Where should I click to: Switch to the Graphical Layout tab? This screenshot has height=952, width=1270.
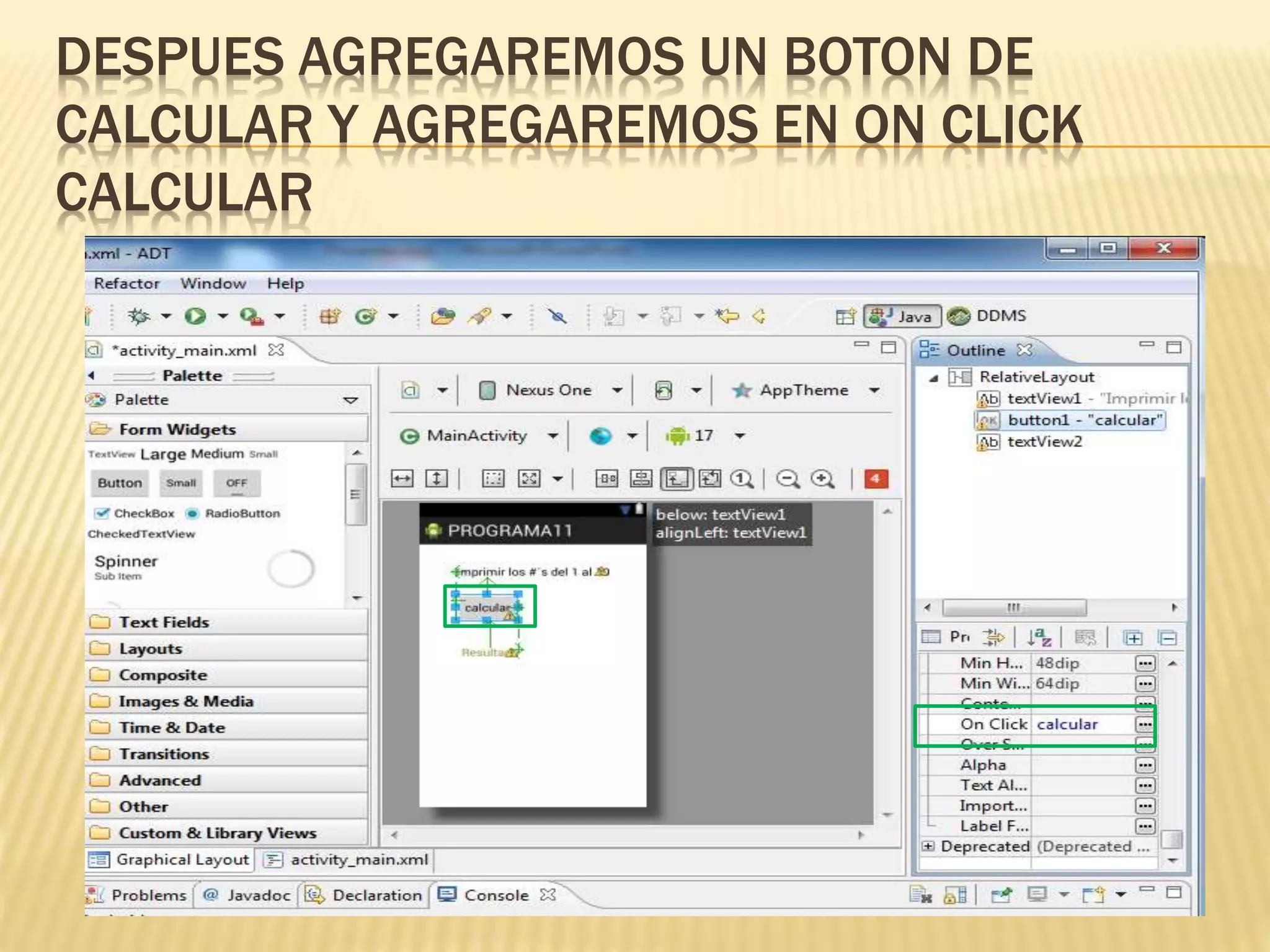tap(170, 860)
